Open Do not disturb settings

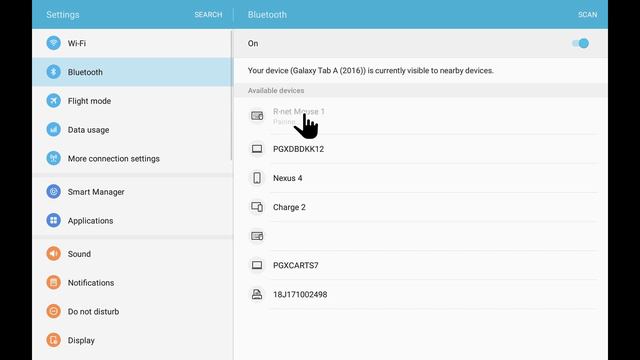(132, 311)
